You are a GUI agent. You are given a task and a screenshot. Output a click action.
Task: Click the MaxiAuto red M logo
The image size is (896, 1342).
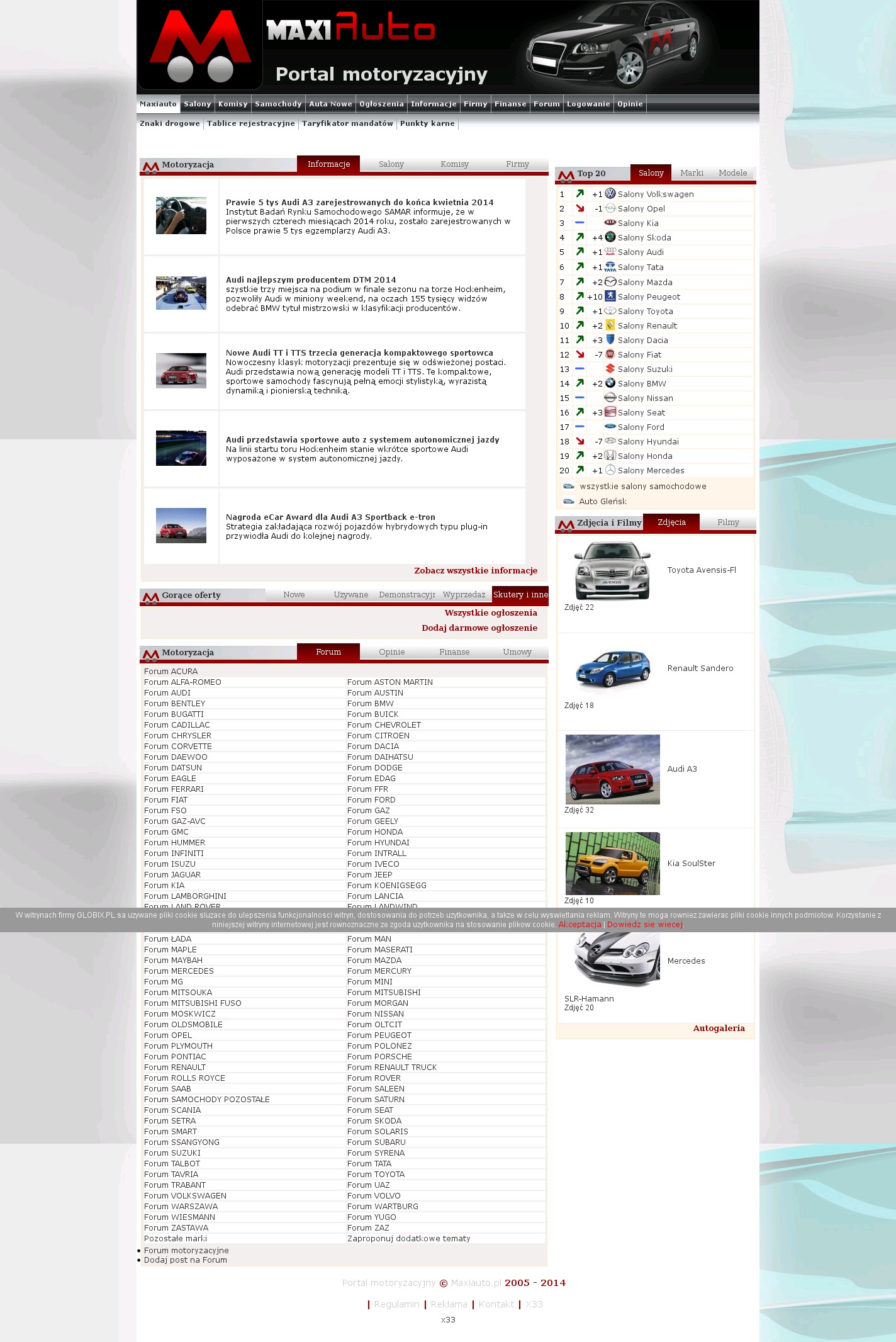click(x=199, y=45)
